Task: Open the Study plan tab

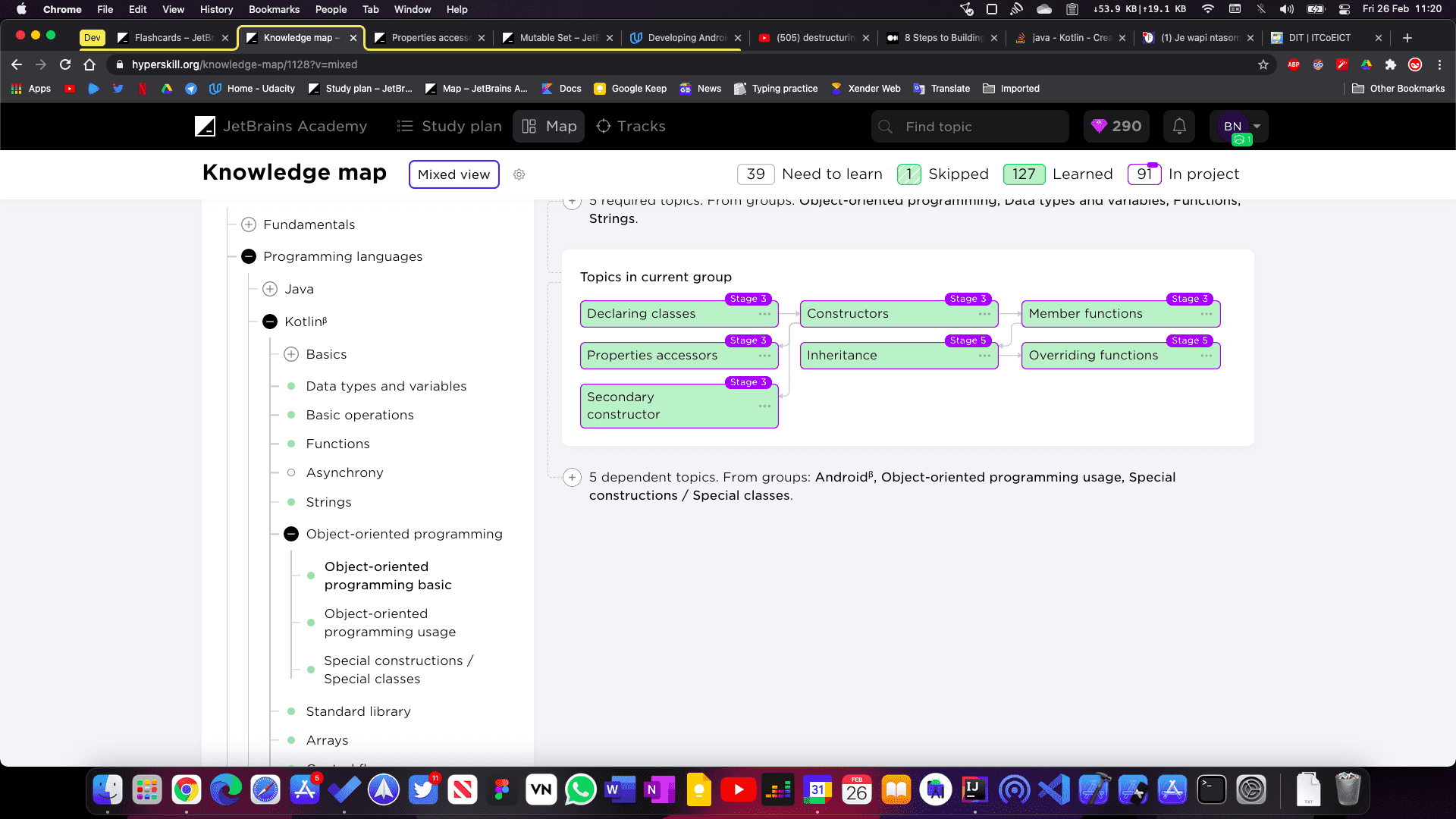Action: click(449, 127)
